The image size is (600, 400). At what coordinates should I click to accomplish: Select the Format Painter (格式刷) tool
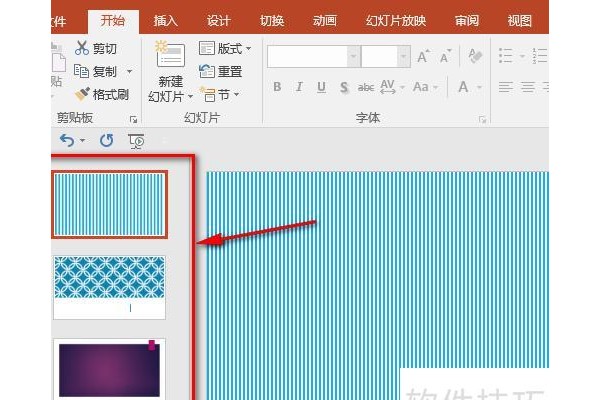[102, 94]
